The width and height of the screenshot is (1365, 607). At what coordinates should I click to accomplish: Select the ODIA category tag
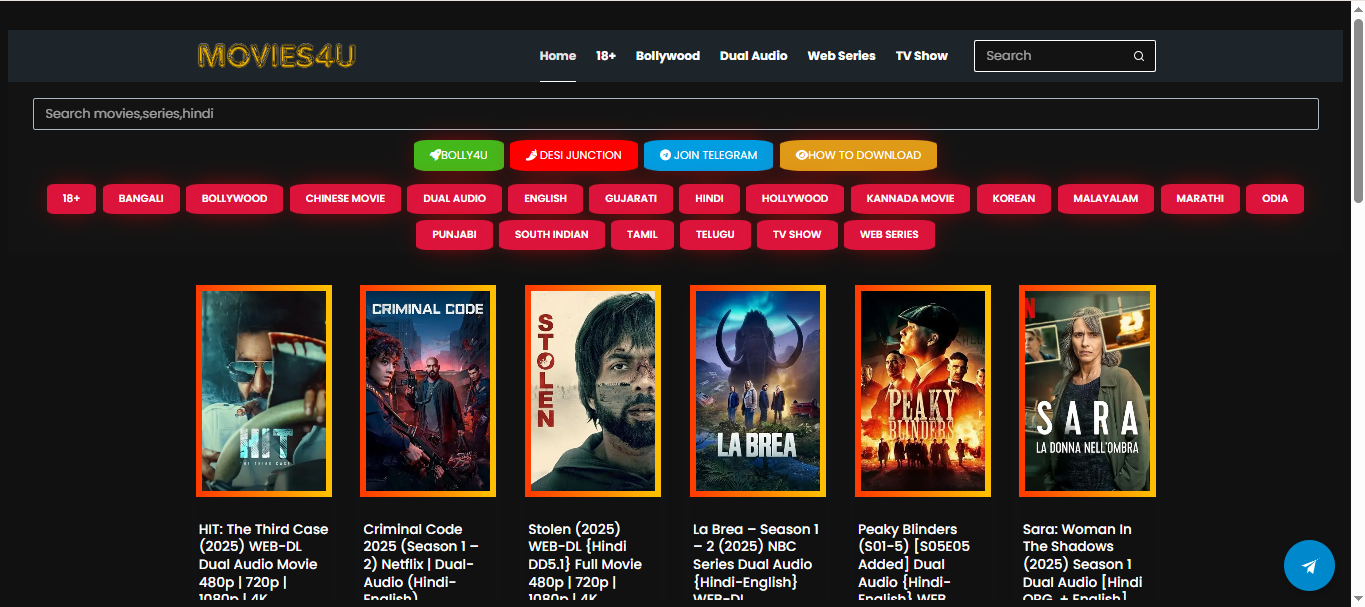coord(1275,198)
